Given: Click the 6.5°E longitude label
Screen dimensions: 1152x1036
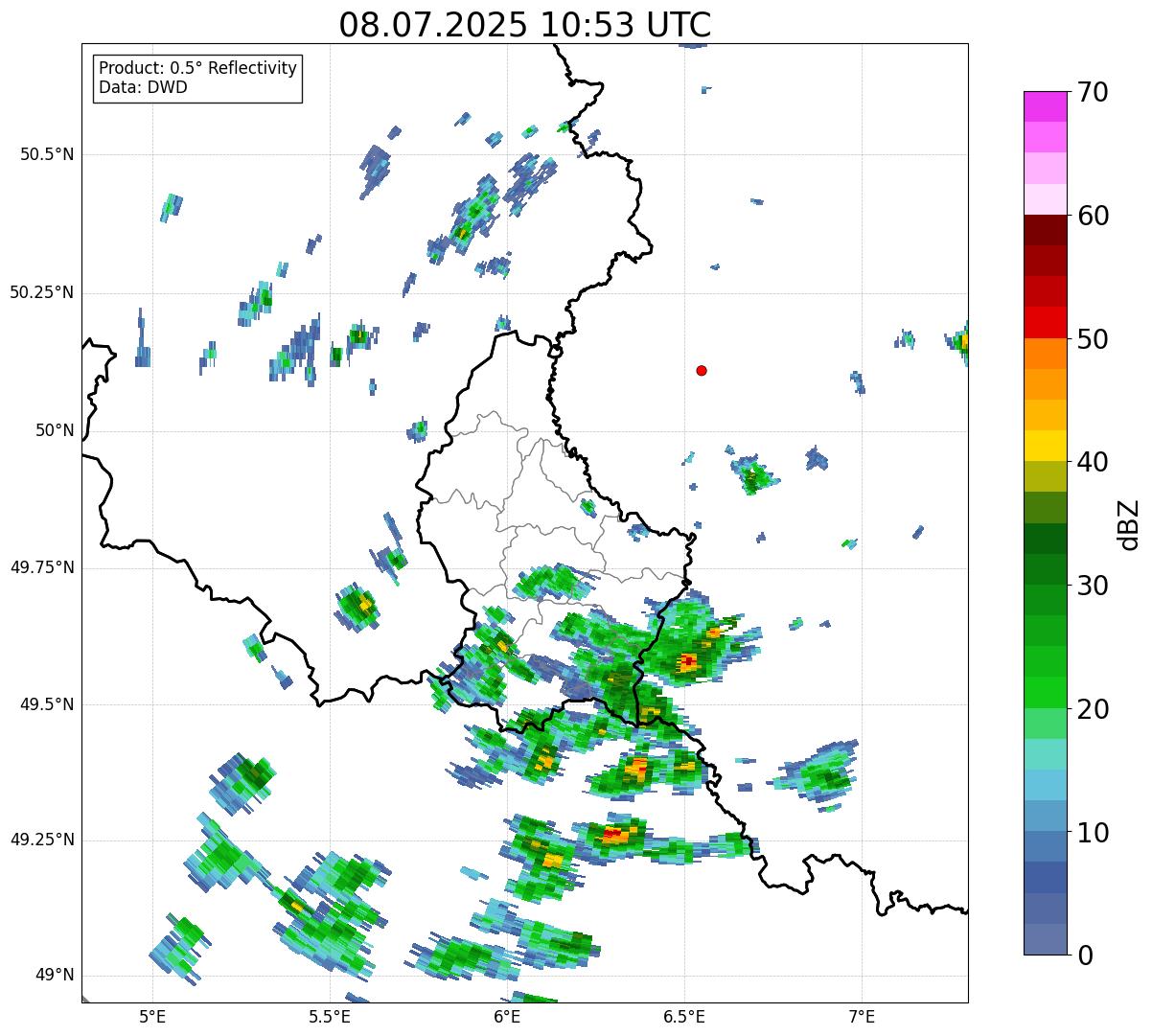Looking at the screenshot, I should coord(684,1016).
